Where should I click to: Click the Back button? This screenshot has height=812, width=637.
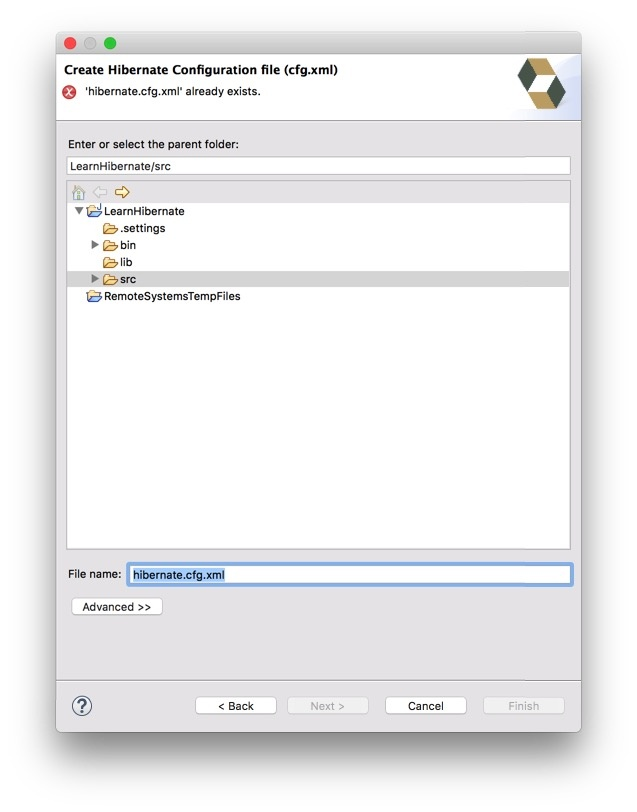tap(236, 706)
